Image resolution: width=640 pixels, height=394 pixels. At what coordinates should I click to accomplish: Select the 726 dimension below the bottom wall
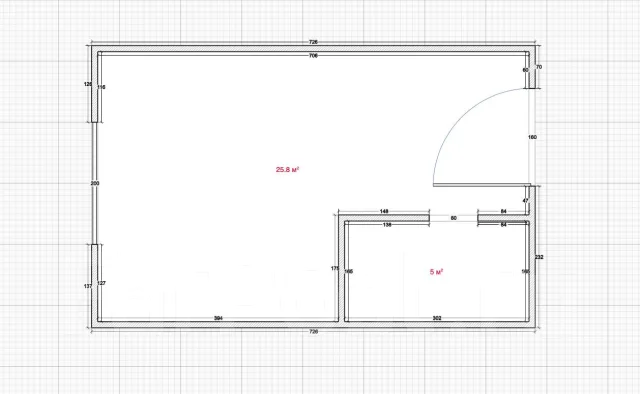[x=313, y=332]
